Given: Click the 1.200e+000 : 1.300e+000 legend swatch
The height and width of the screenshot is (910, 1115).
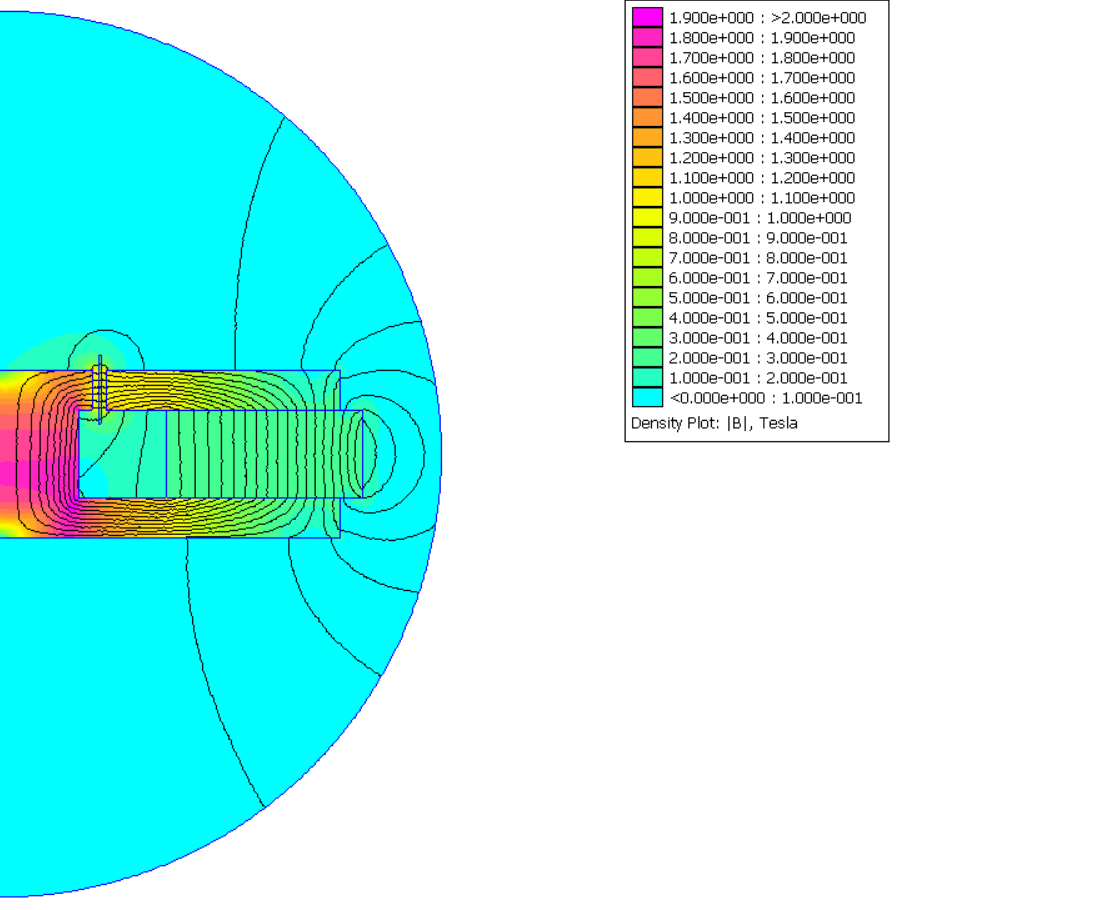Looking at the screenshot, I should click(x=647, y=157).
